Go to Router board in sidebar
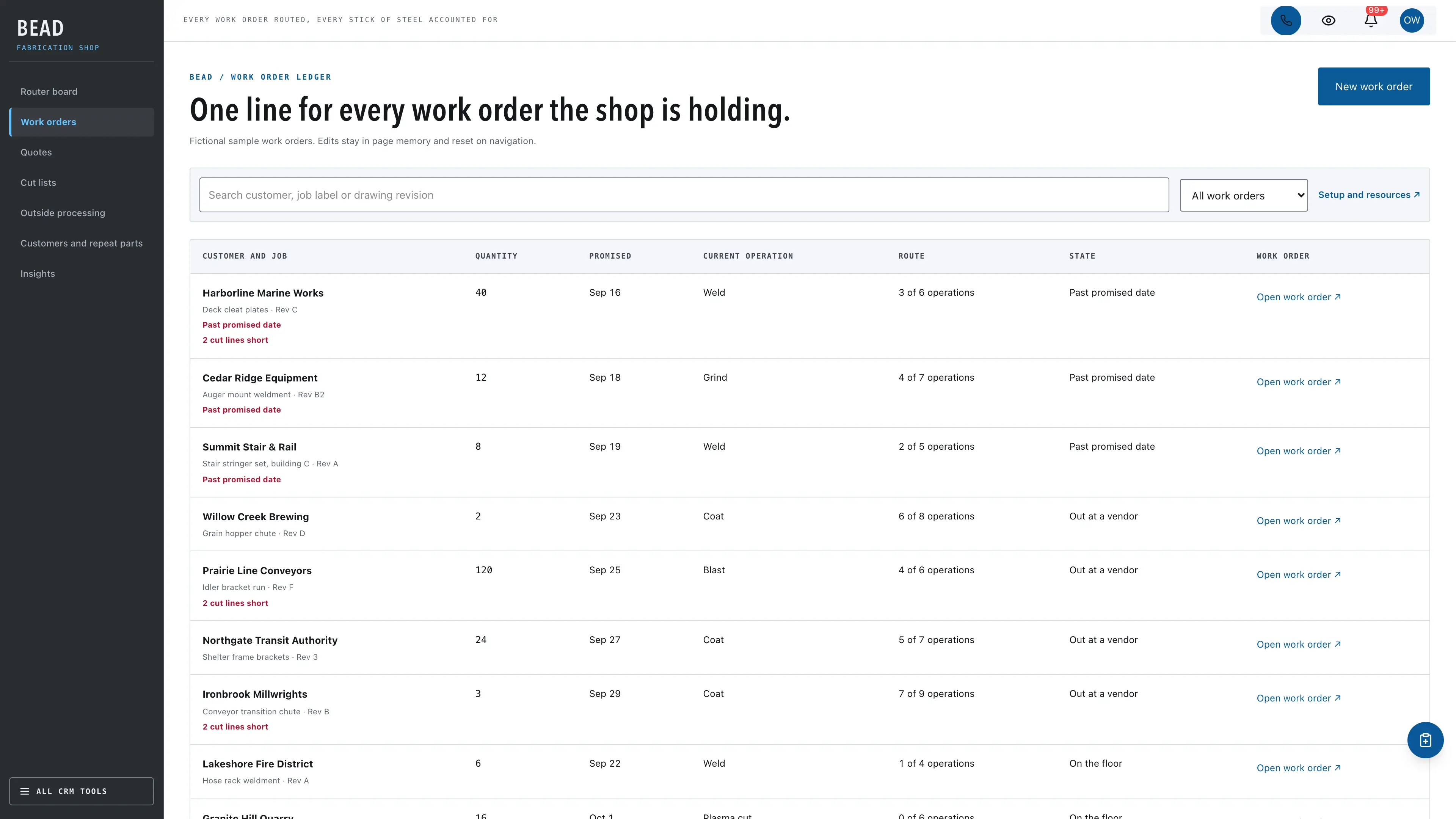 click(82, 91)
